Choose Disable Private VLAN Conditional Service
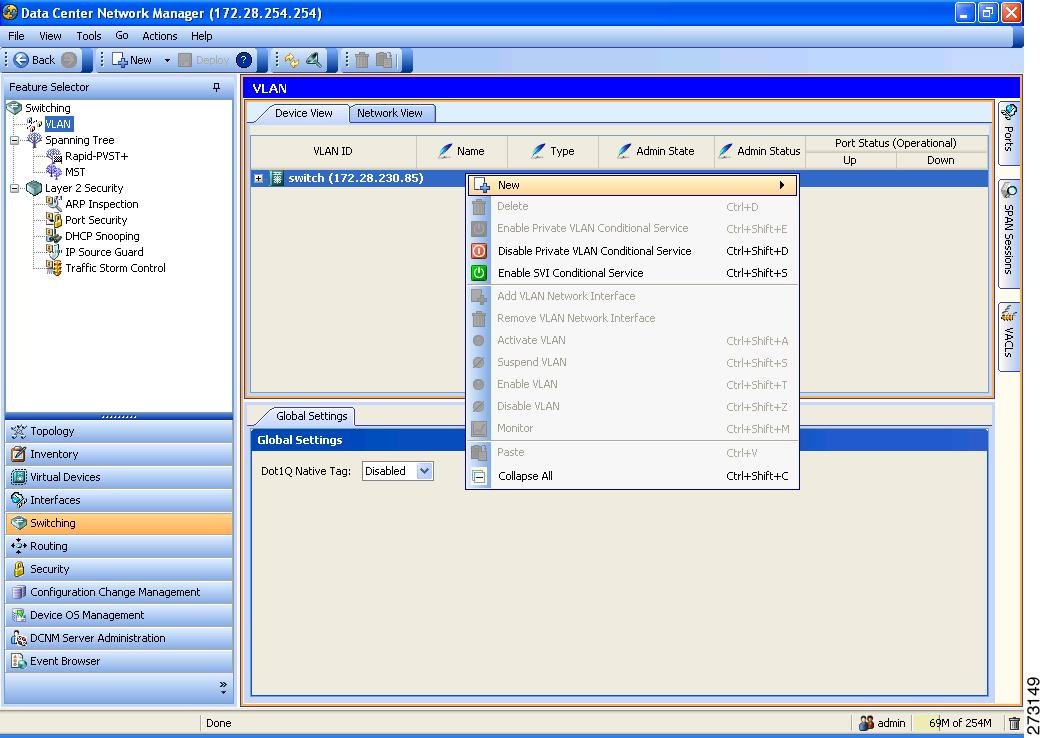Screen dimensions: 1044x738 (x=633, y=251)
